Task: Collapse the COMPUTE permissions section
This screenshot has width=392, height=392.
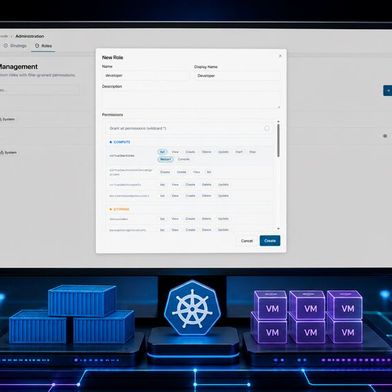Action: (120, 142)
